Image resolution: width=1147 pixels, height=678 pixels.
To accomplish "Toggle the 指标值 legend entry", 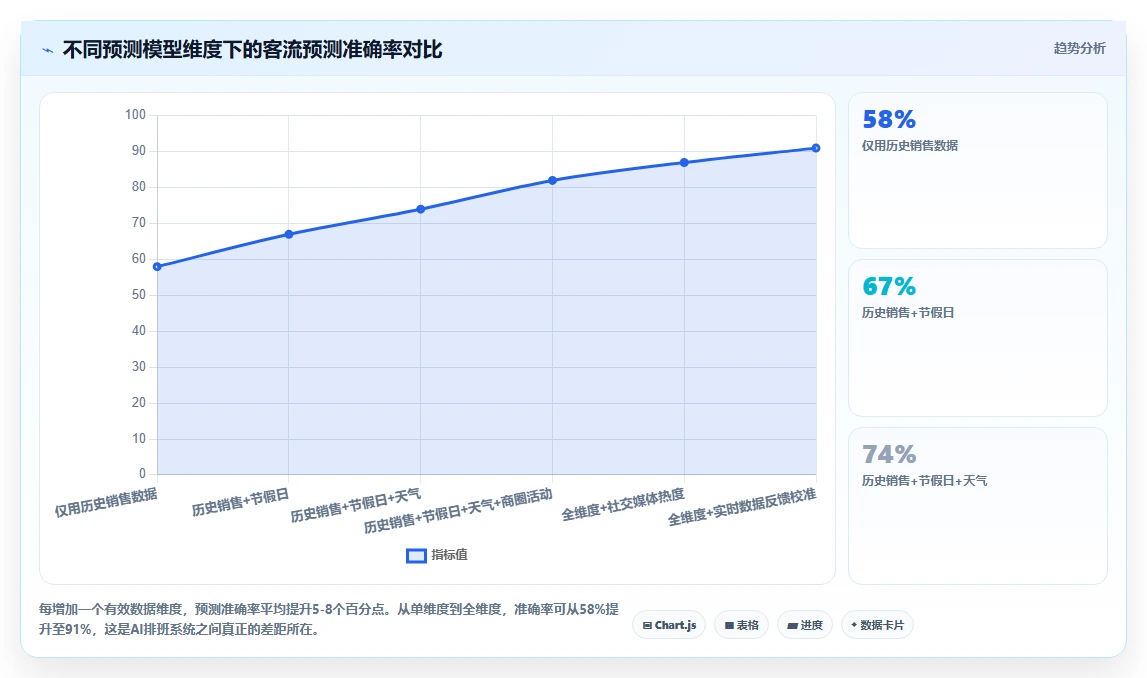I will (437, 555).
